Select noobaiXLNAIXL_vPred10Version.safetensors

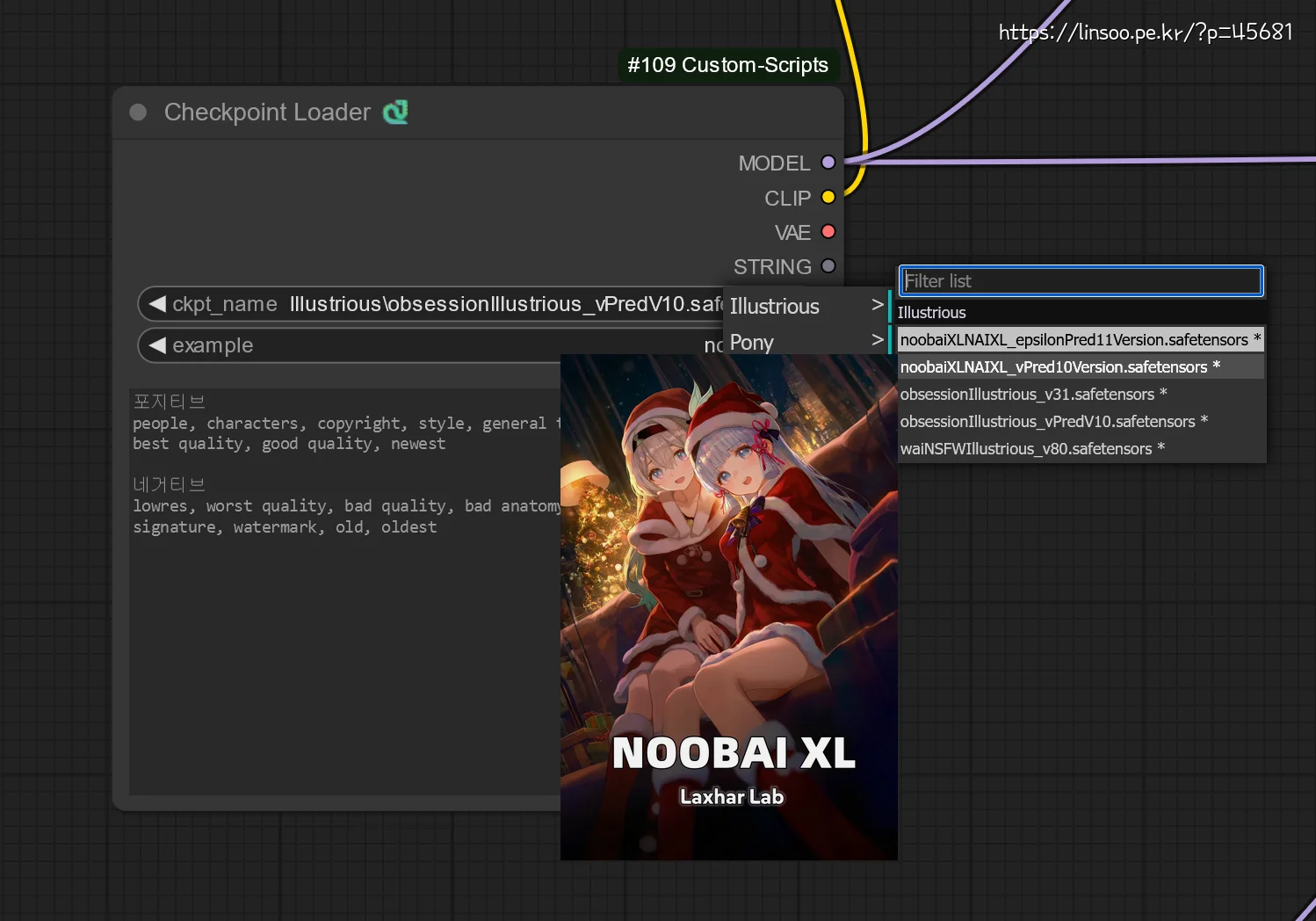(1081, 367)
